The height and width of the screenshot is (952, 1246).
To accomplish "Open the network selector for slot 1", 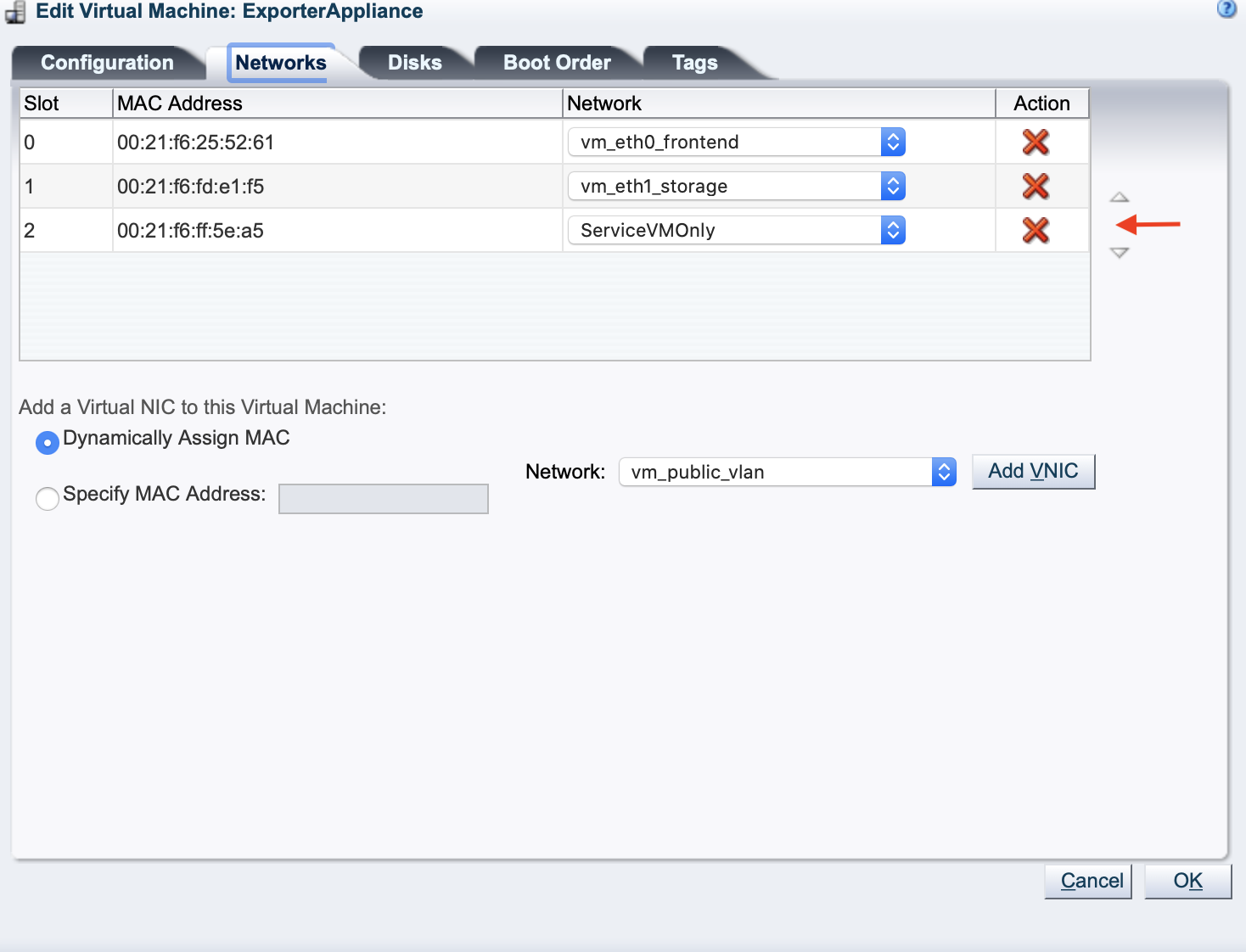I will click(892, 186).
